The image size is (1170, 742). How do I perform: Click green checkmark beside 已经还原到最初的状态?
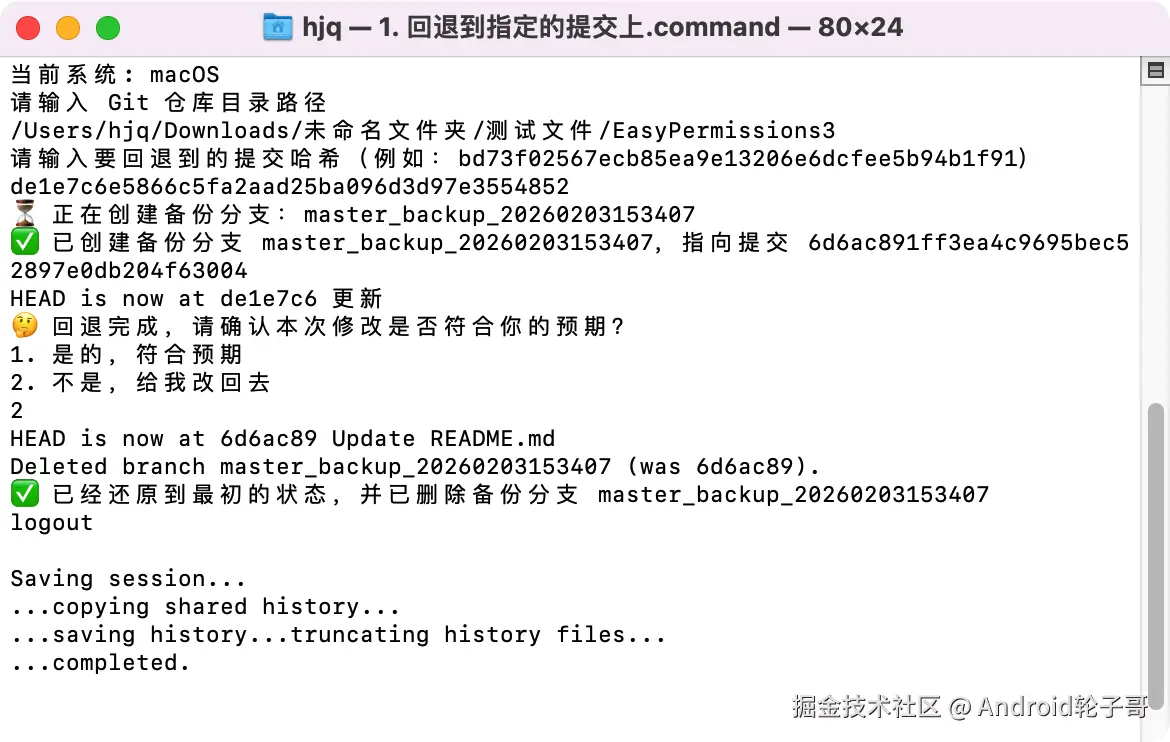24,494
